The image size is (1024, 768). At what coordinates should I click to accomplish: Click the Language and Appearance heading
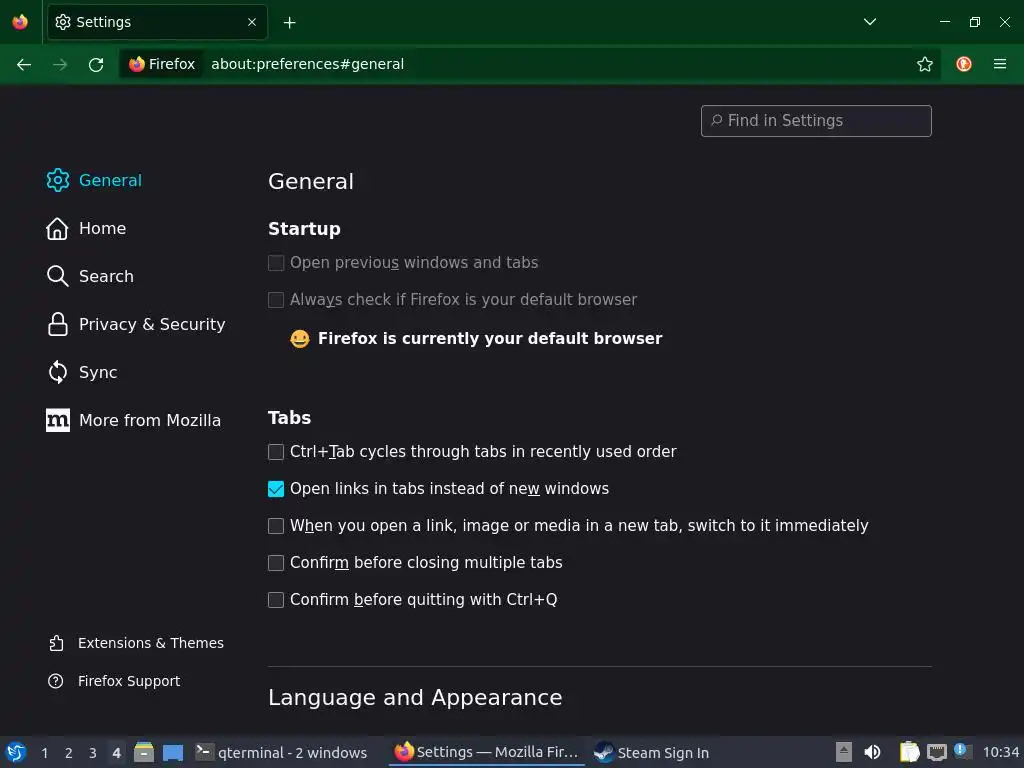pyautogui.click(x=415, y=697)
